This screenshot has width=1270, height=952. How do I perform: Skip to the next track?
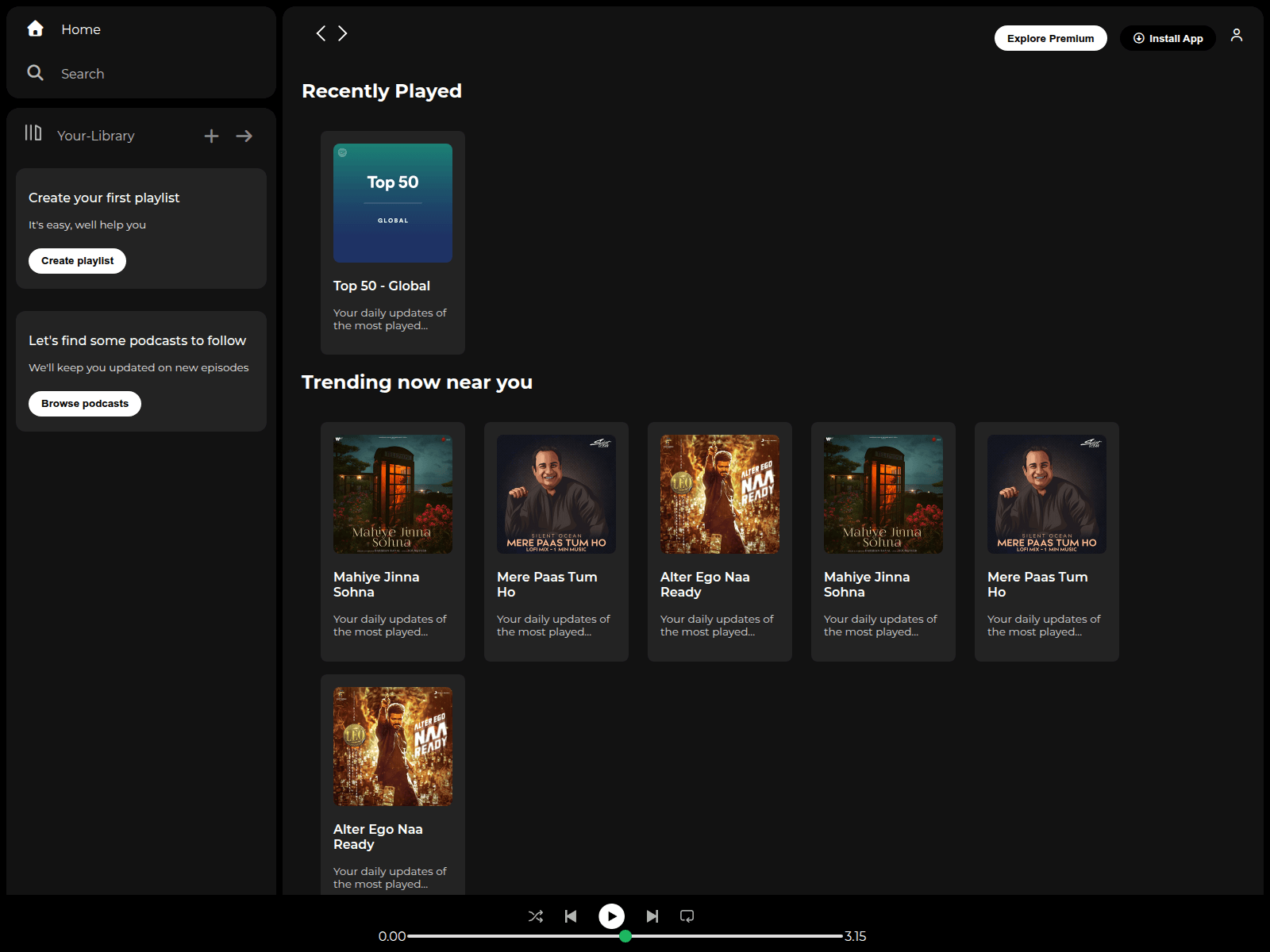652,916
